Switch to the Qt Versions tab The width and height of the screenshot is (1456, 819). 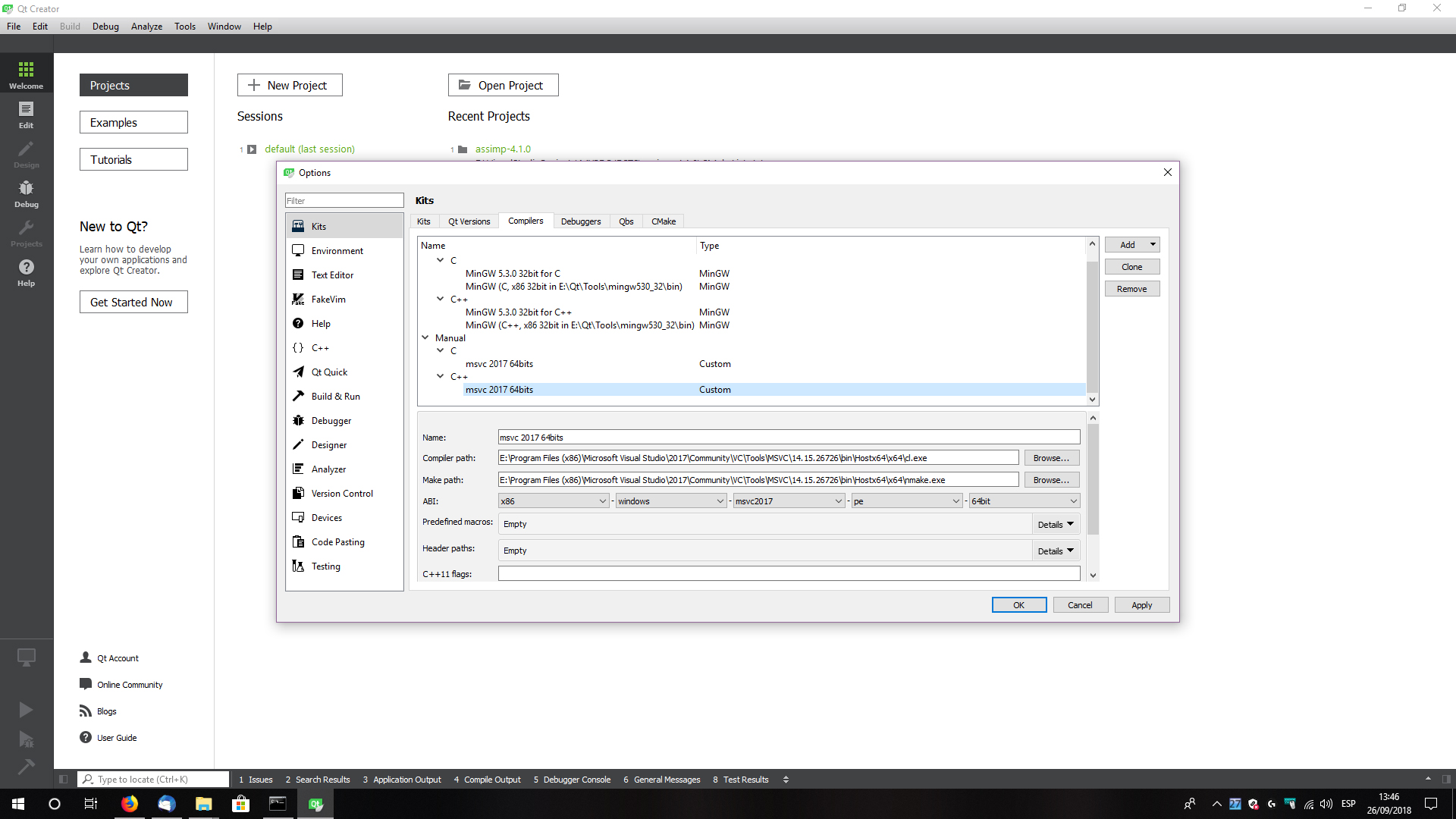469,221
